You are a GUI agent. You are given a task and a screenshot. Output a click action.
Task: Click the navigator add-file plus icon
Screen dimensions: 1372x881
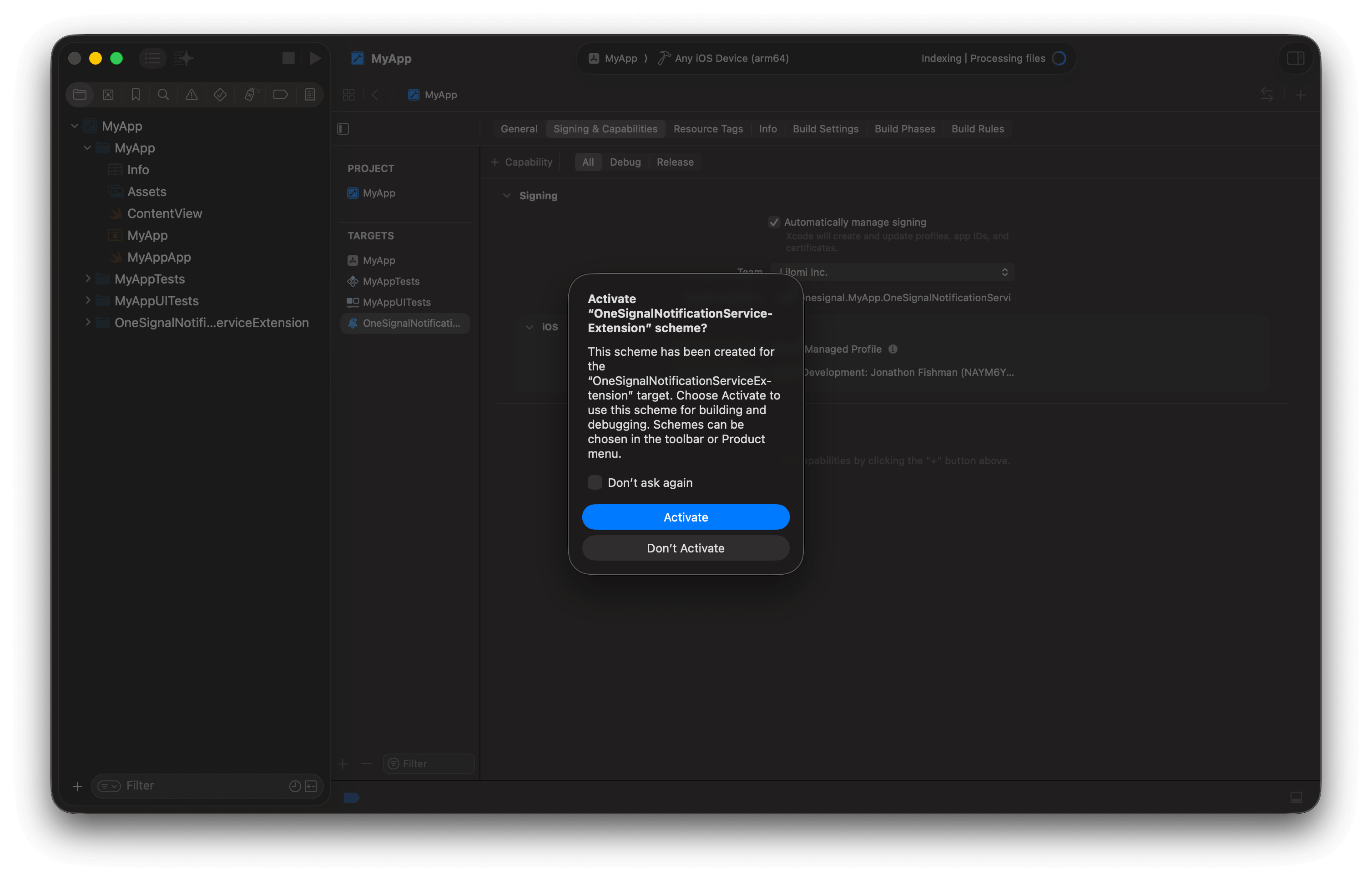[77, 786]
